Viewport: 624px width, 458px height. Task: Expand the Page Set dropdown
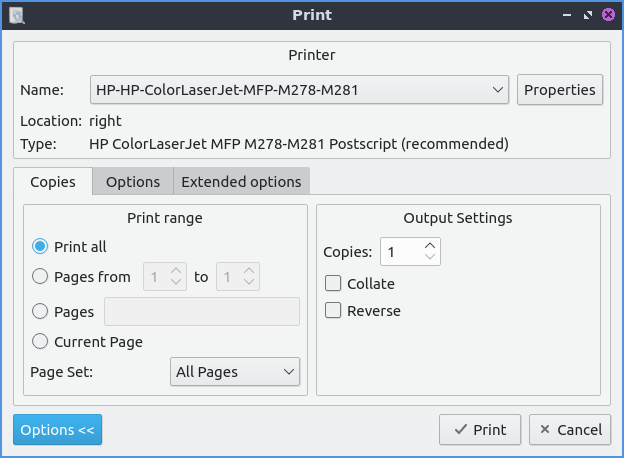235,372
